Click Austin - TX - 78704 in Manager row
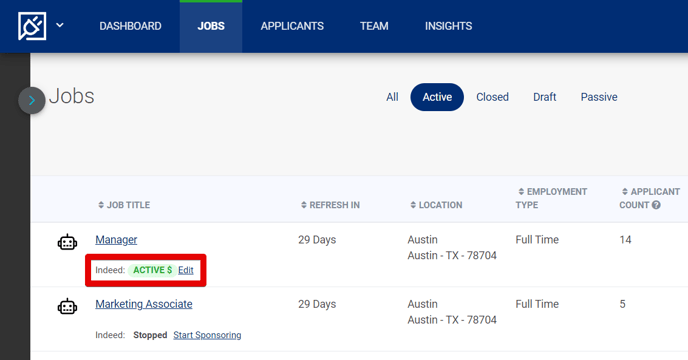The height and width of the screenshot is (360, 688). pyautogui.click(x=452, y=256)
